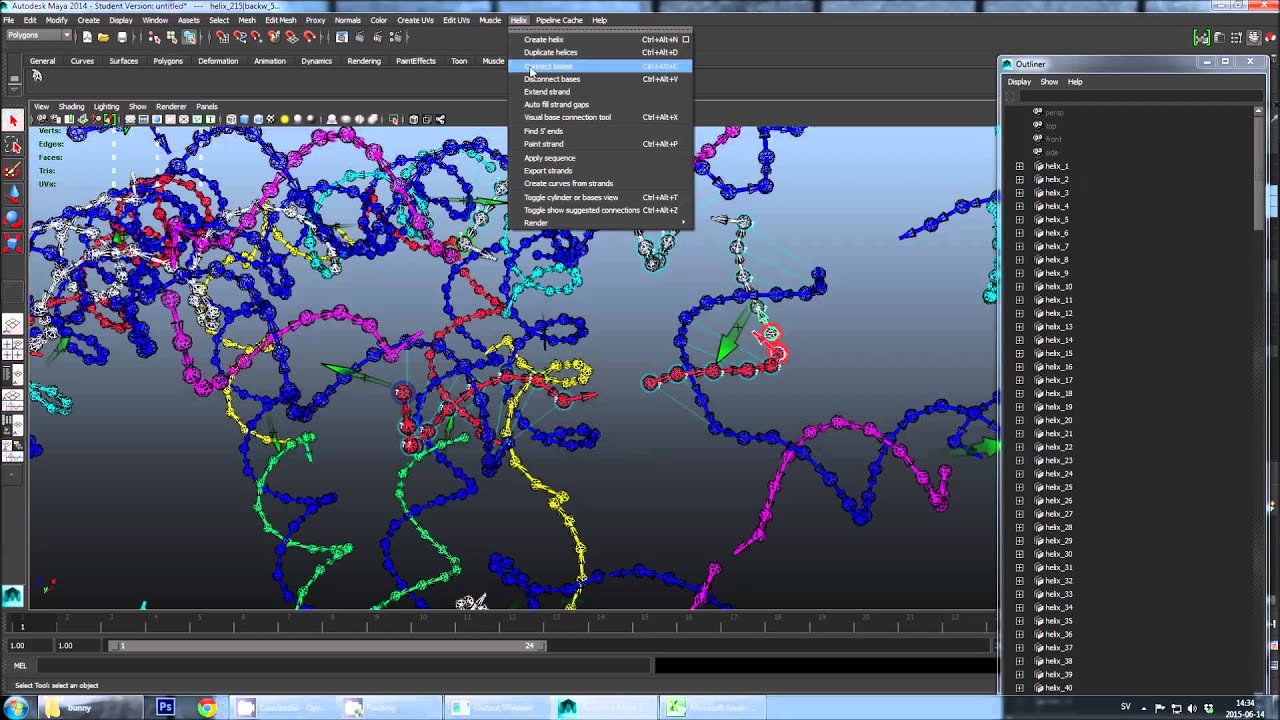Open Show menu in Outliner window
The image size is (1280, 720).
(1049, 82)
